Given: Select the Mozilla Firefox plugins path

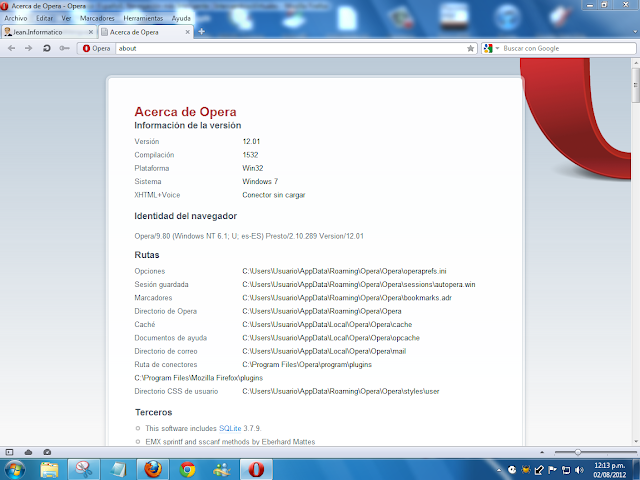Looking at the screenshot, I should (199, 378).
